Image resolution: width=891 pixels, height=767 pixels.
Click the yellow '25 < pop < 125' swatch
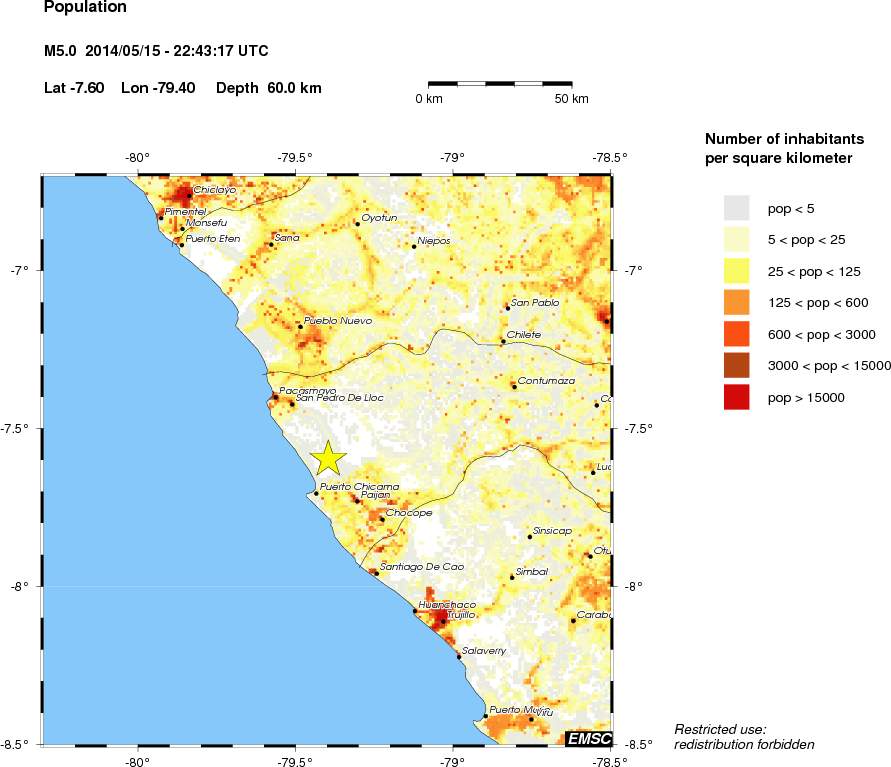tap(736, 271)
